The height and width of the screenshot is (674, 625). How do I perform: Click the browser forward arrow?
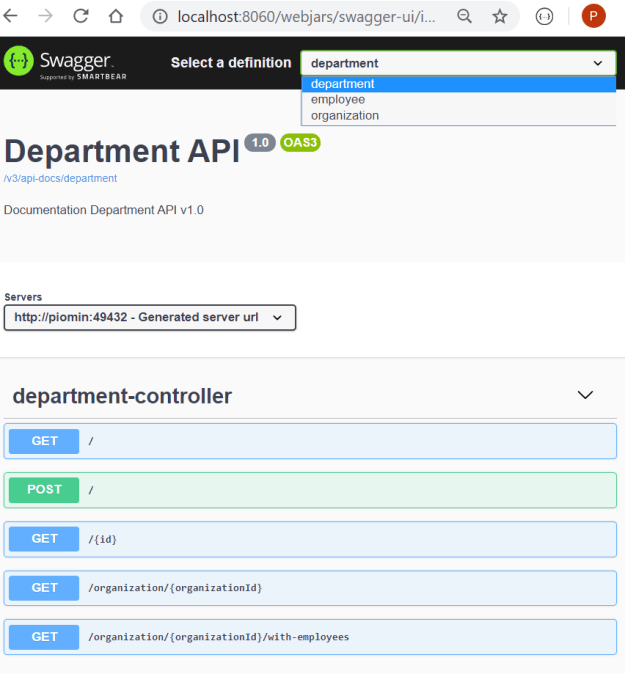(45, 16)
